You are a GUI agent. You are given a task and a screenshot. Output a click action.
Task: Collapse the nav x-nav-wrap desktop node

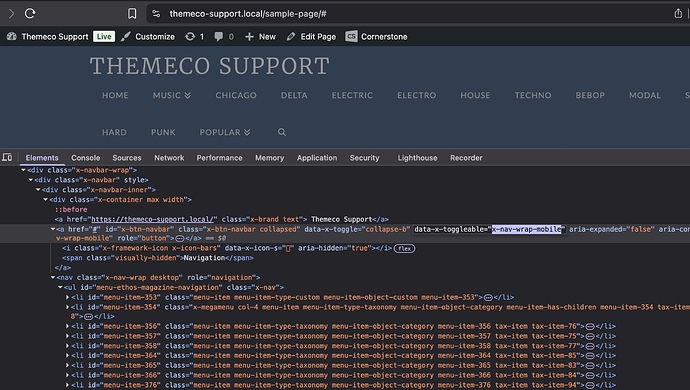(53, 277)
